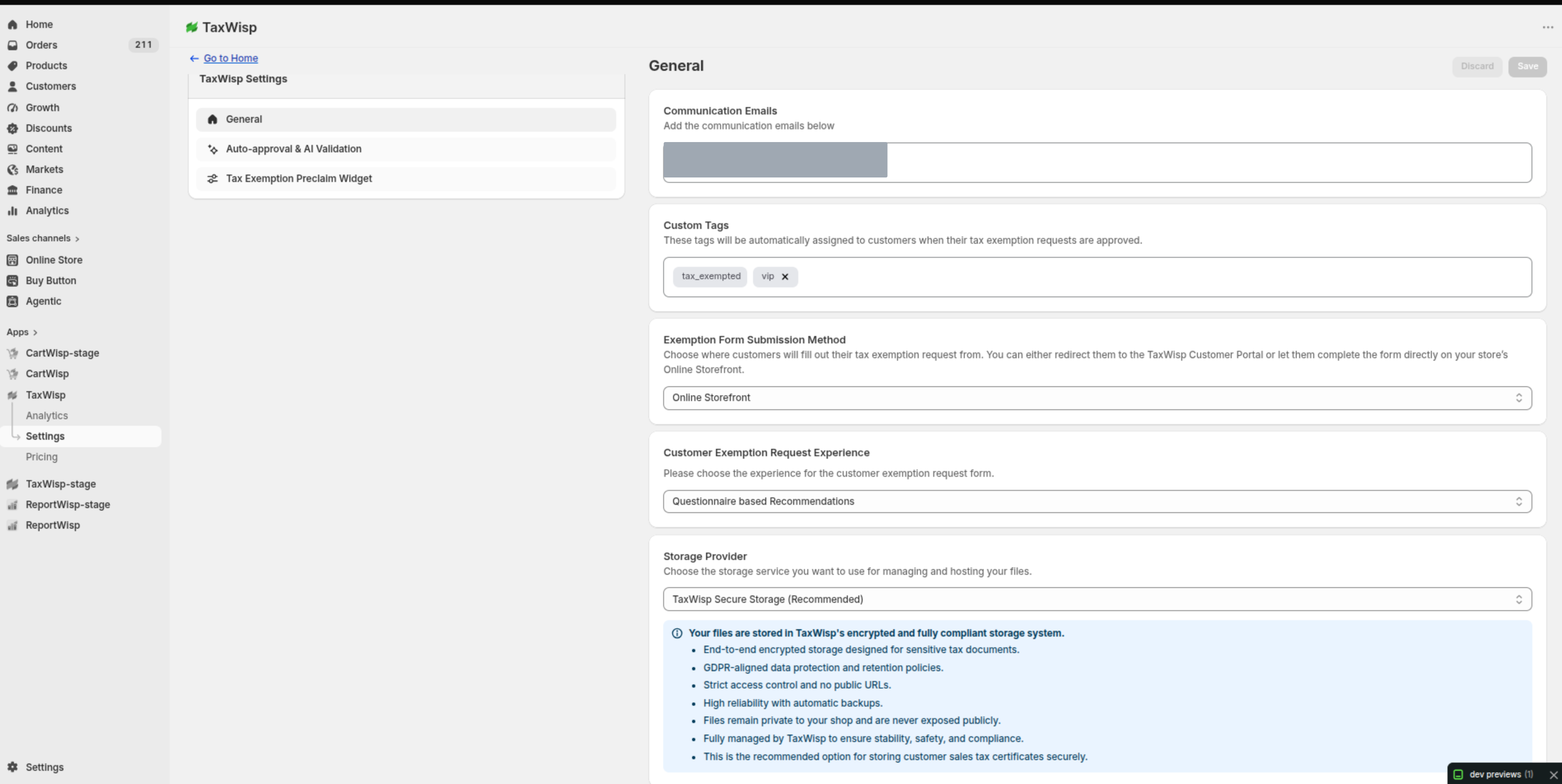This screenshot has width=1562, height=784.
Task: Open the ReportWisp-stage app
Action: pyautogui.click(x=67, y=504)
